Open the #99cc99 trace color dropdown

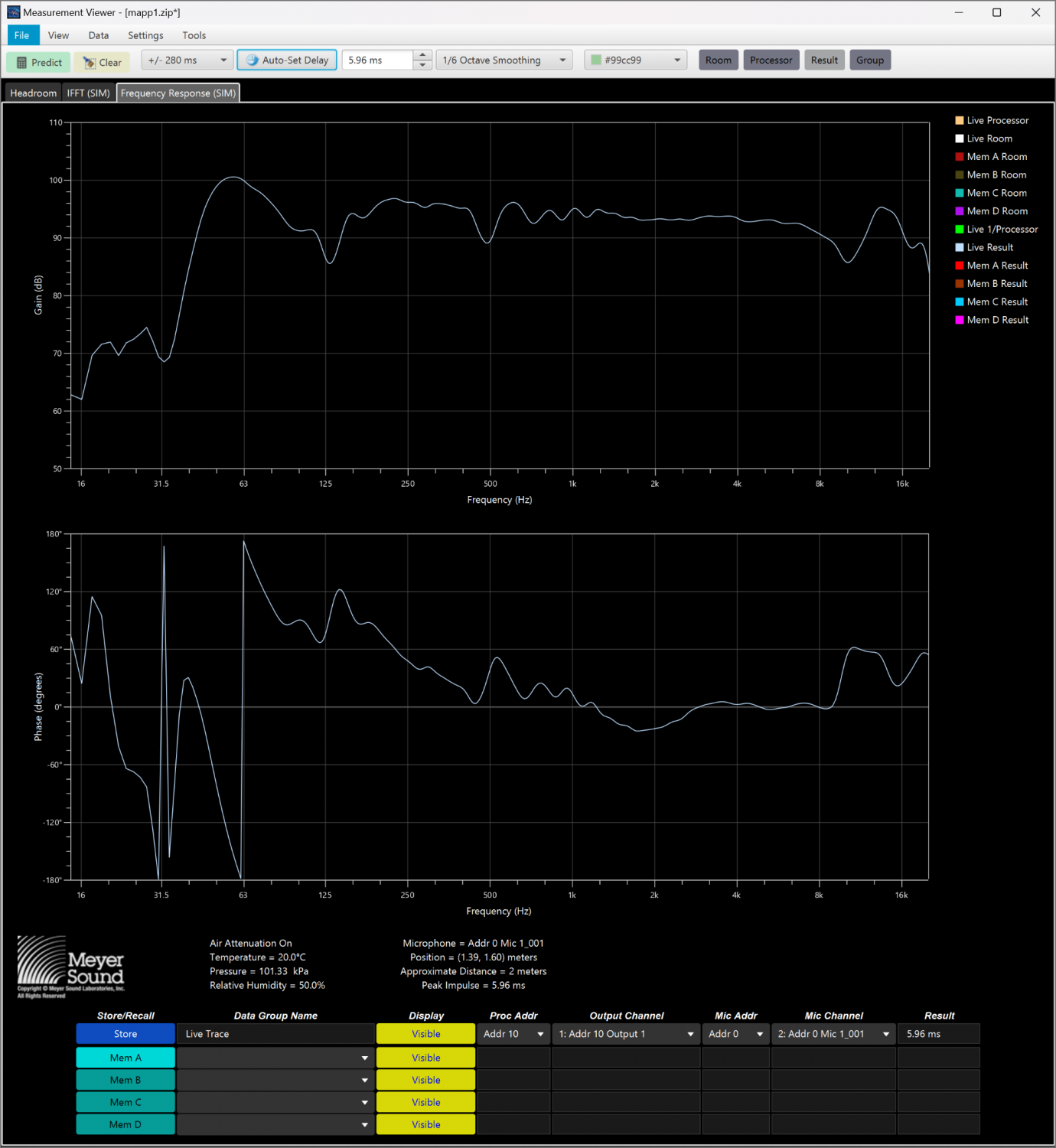pos(635,60)
